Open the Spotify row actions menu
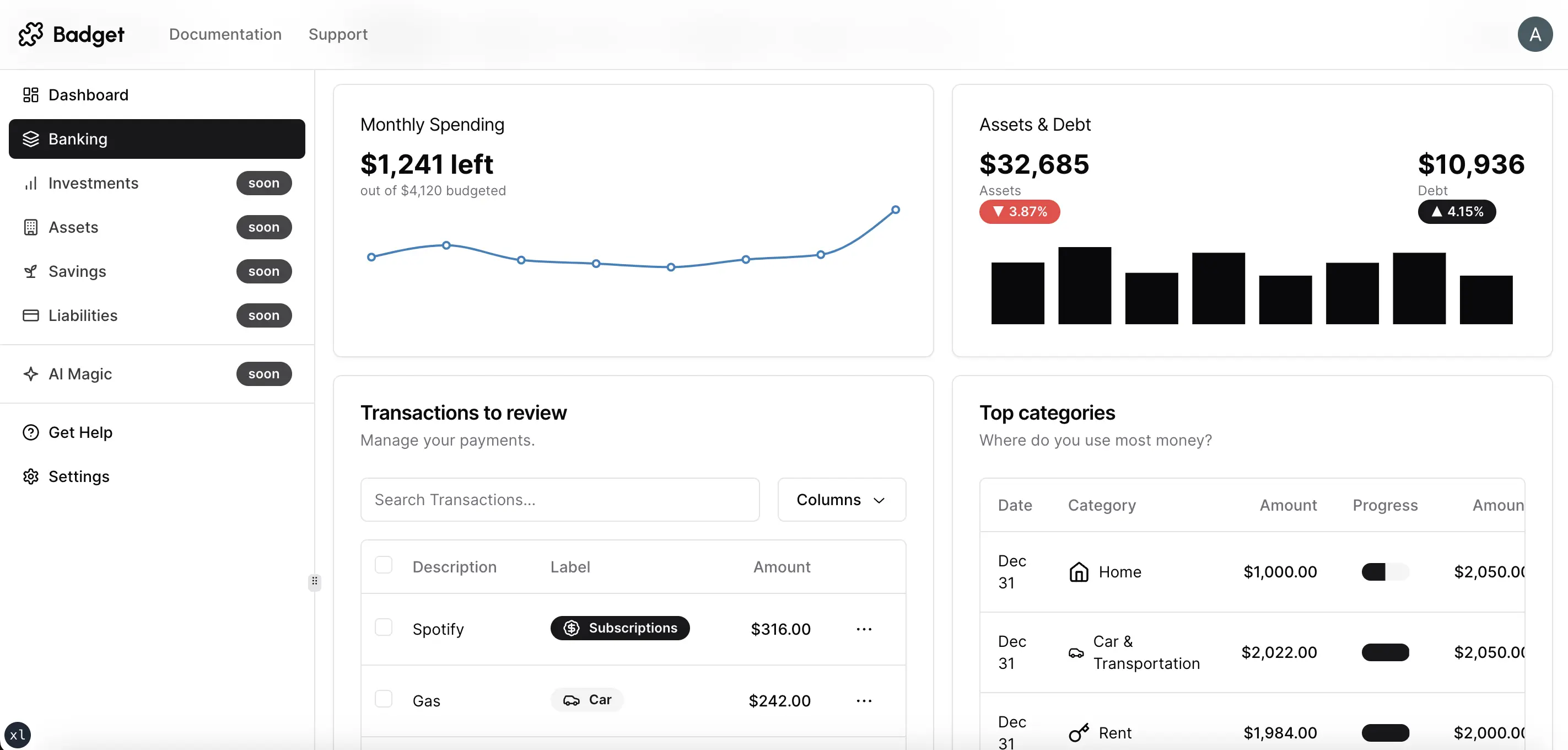The width and height of the screenshot is (1568, 750). (x=864, y=629)
